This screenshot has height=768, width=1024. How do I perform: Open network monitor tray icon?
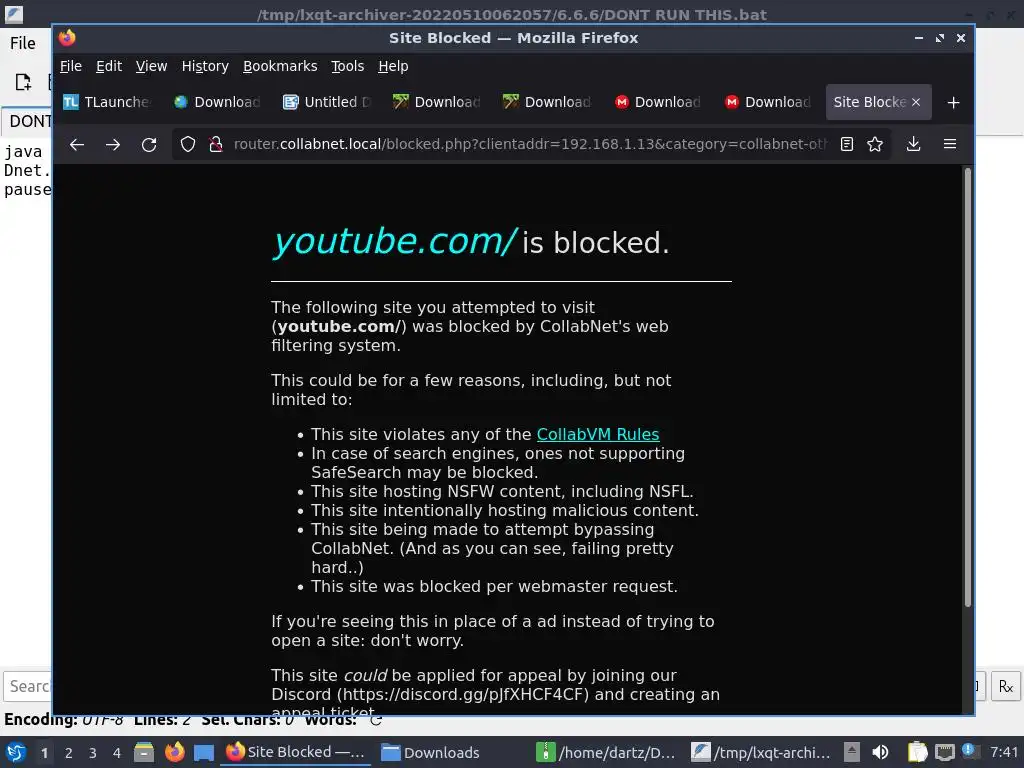[944, 752]
